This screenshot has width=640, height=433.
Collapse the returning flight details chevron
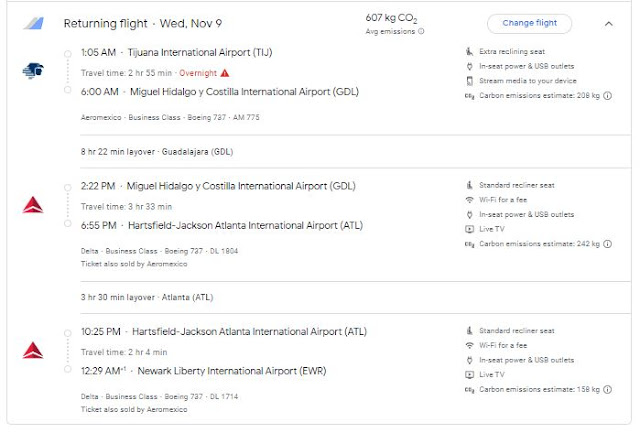click(x=608, y=23)
